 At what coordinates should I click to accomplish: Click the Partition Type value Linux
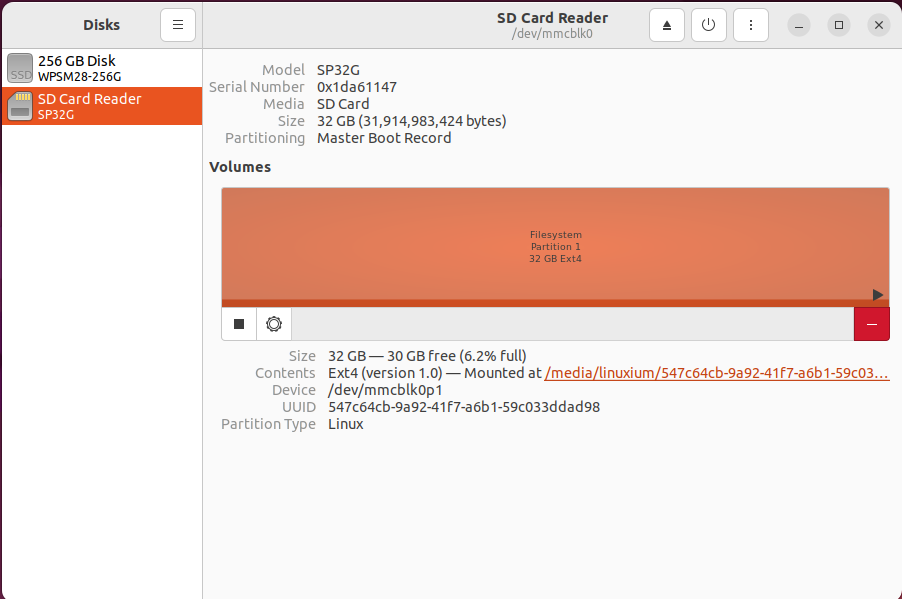[x=346, y=424]
